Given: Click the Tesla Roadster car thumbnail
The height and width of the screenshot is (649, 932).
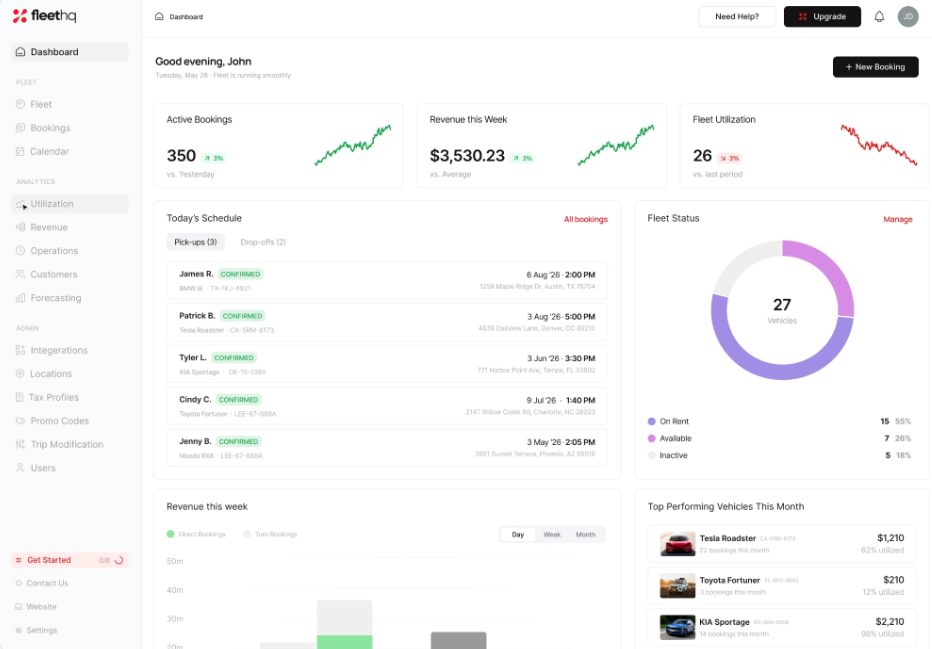Looking at the screenshot, I should (x=677, y=544).
